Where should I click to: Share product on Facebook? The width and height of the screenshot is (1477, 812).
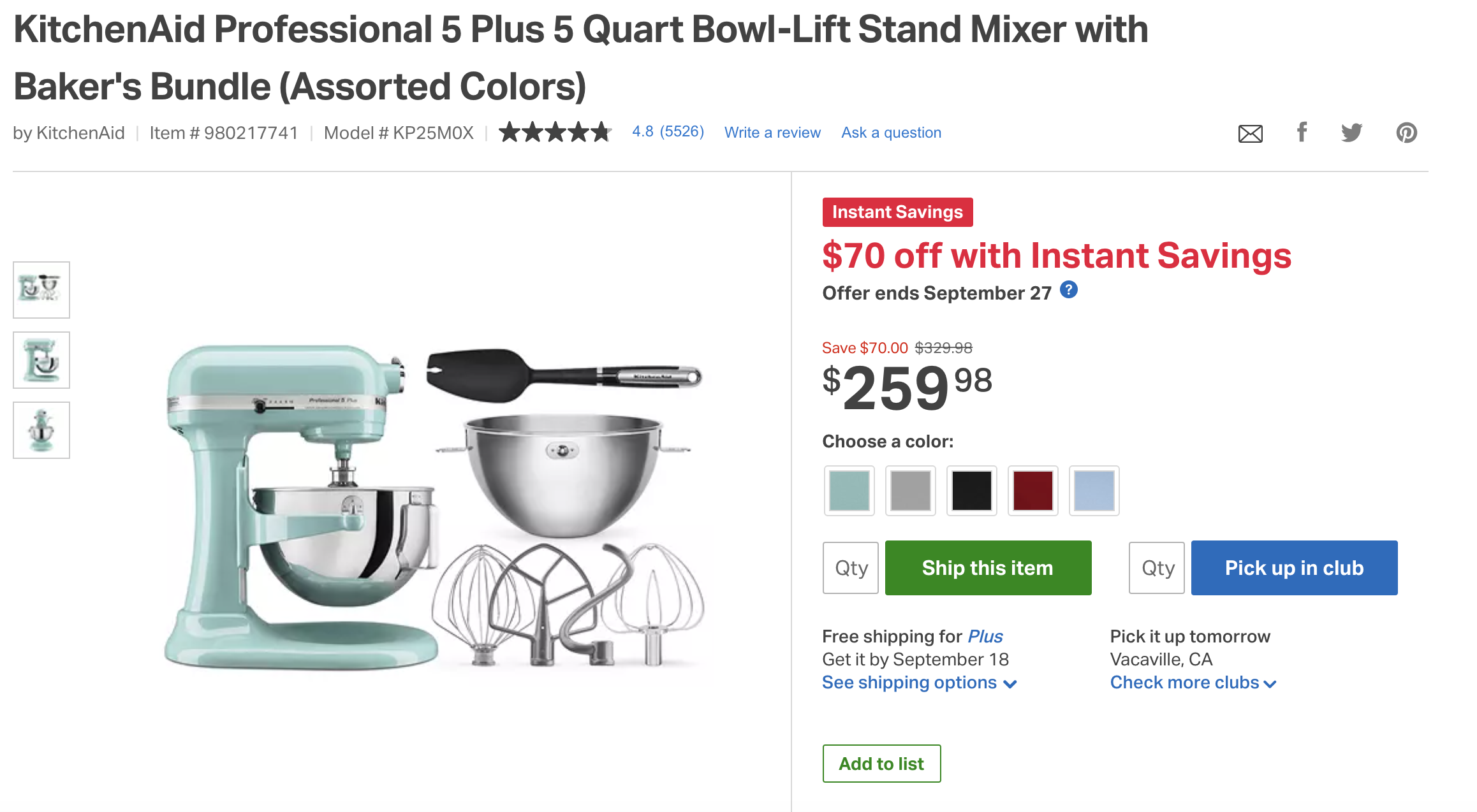point(1302,132)
